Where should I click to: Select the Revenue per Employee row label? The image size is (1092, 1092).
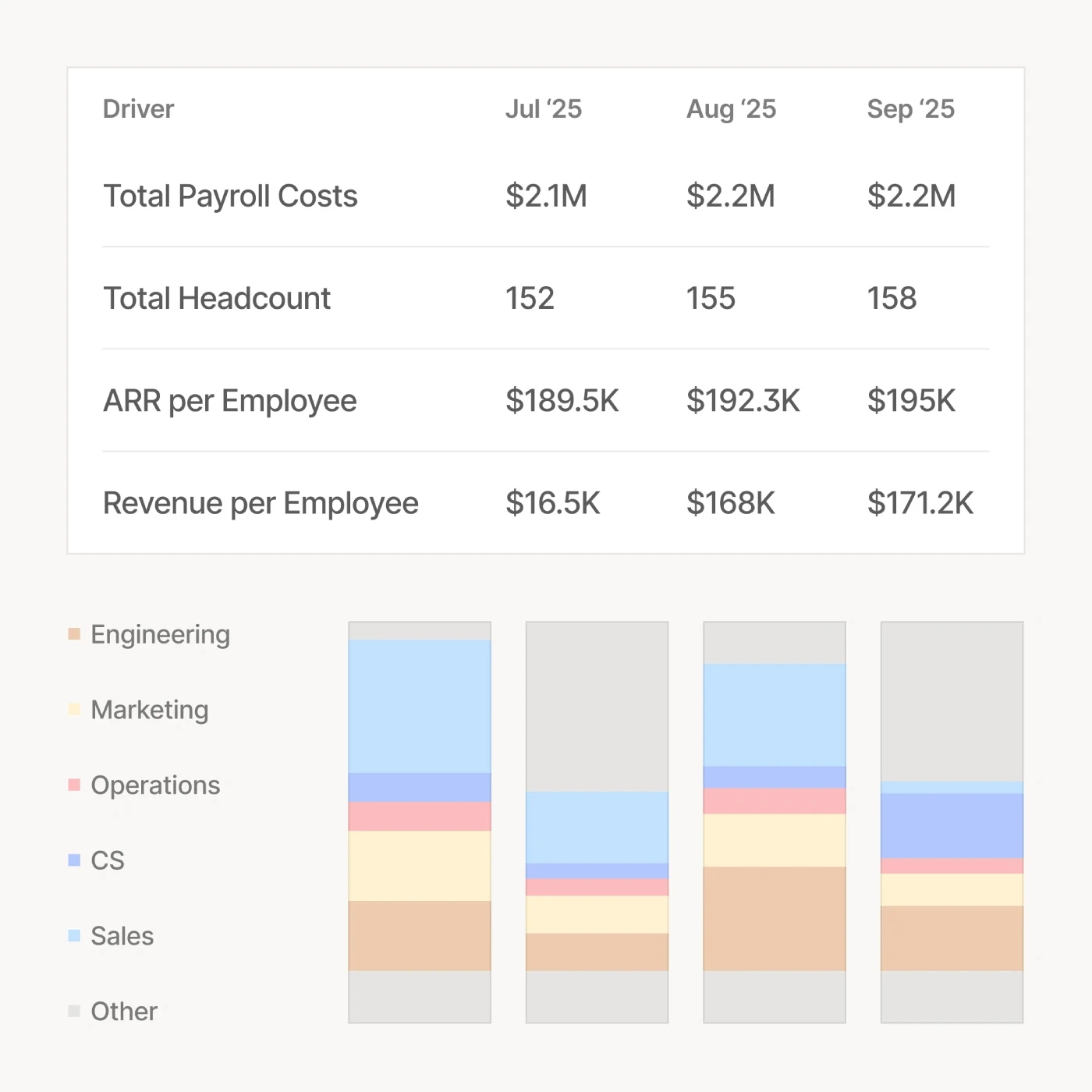[x=261, y=503]
